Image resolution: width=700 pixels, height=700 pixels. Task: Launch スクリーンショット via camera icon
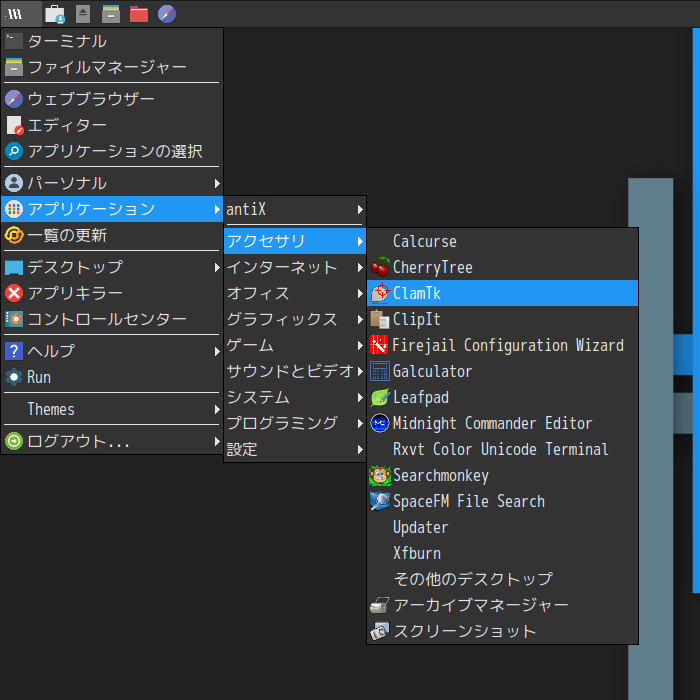pyautogui.click(x=380, y=631)
